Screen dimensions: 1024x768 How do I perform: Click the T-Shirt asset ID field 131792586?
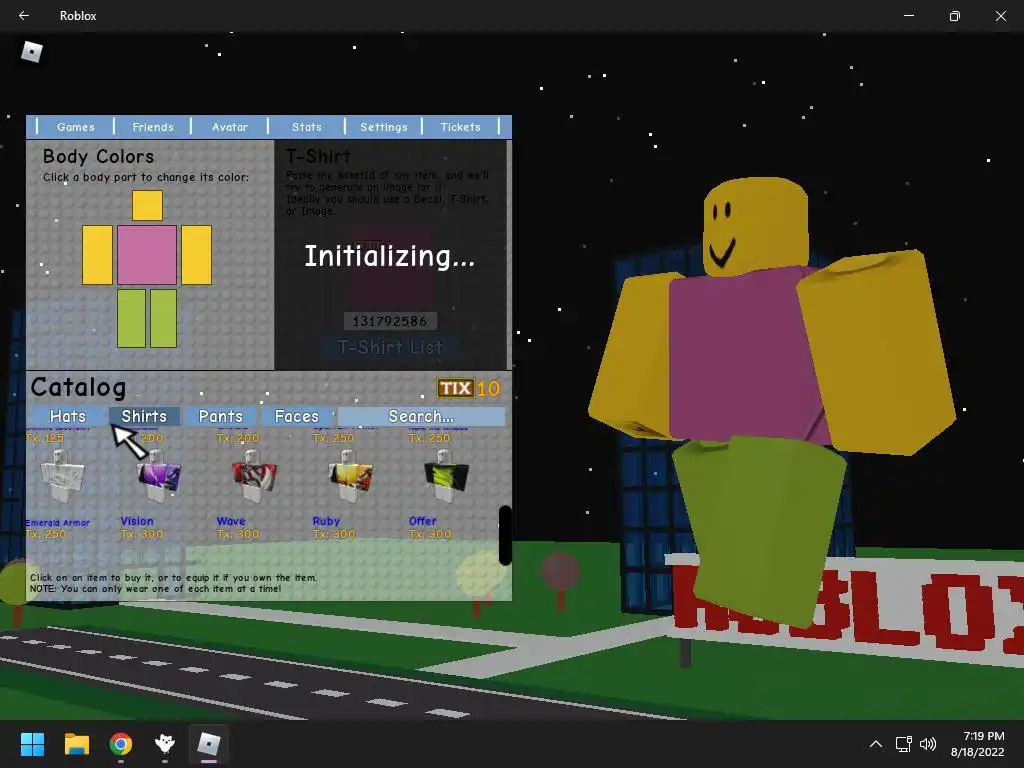pyautogui.click(x=390, y=321)
